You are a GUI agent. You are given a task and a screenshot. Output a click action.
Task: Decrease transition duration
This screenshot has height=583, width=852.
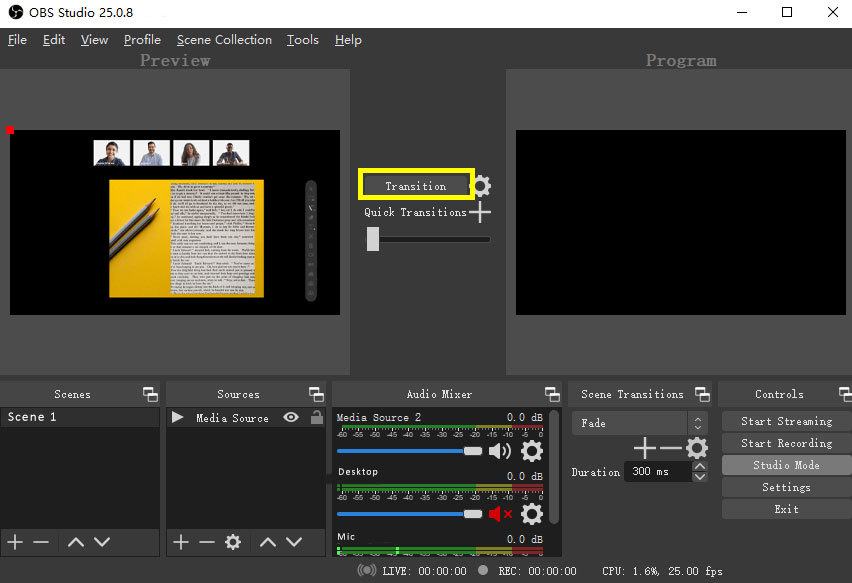[x=700, y=477]
